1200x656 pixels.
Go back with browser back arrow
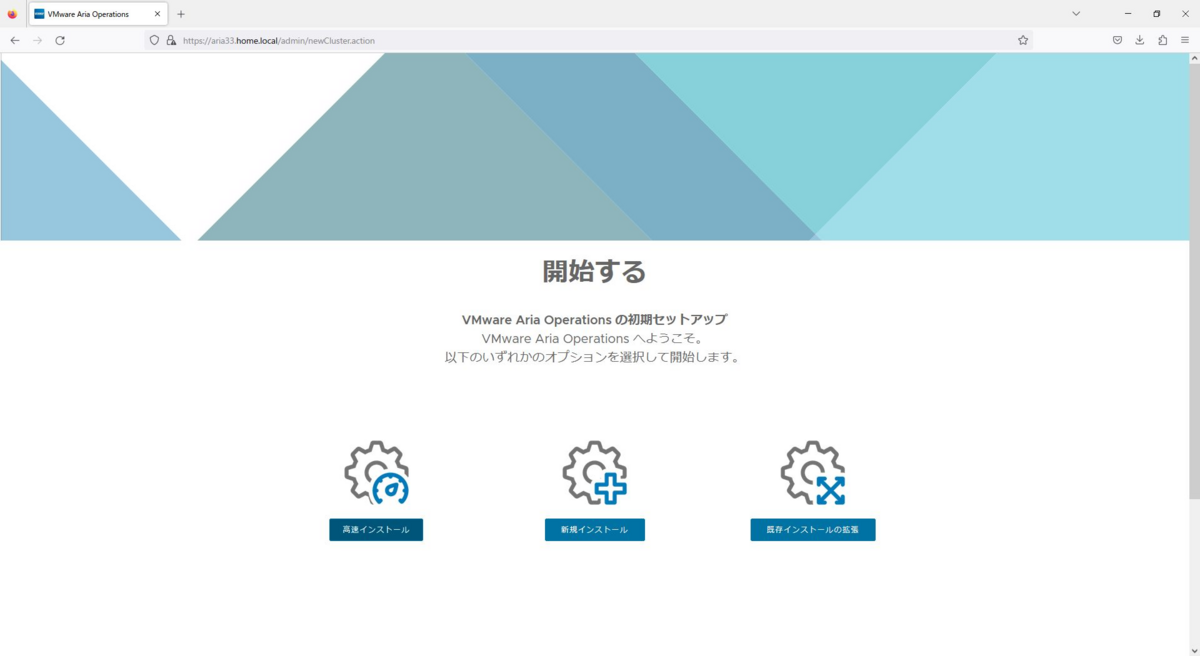pos(15,40)
